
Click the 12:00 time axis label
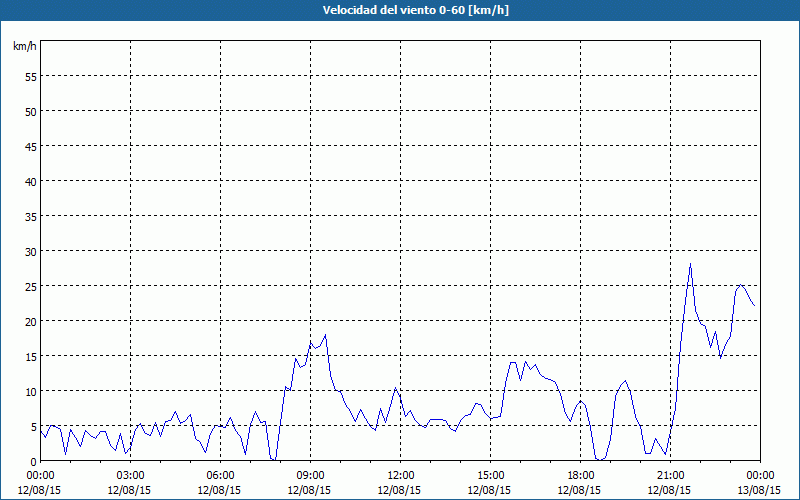coord(401,476)
